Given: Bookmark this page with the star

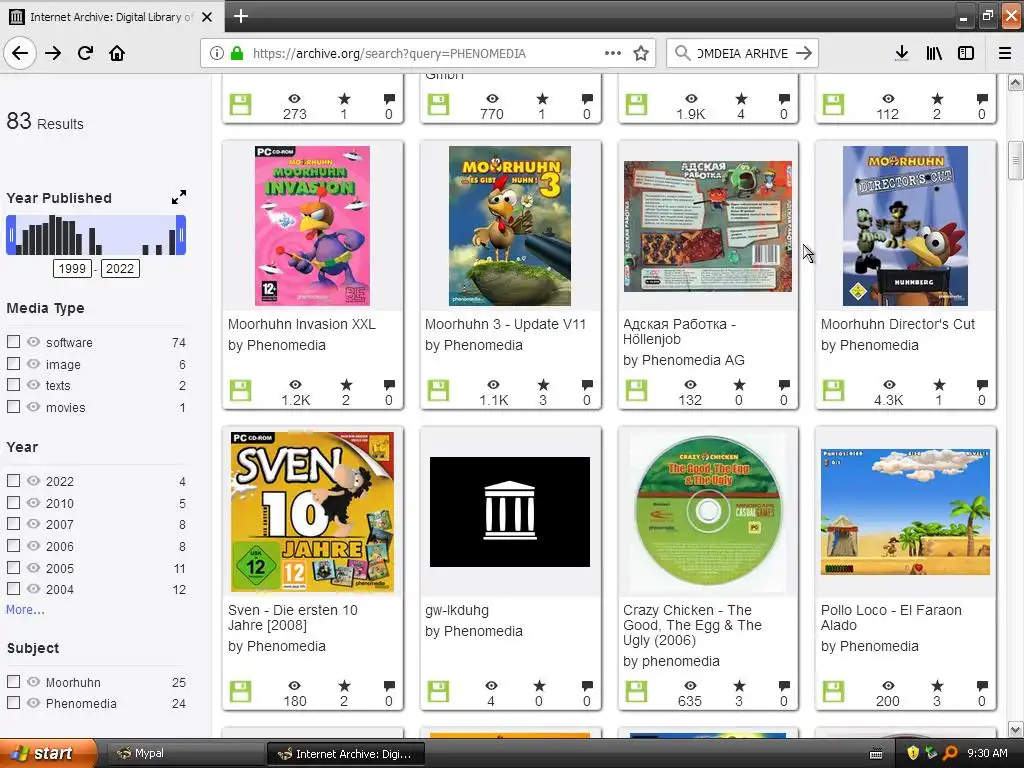Looking at the screenshot, I should pos(641,53).
